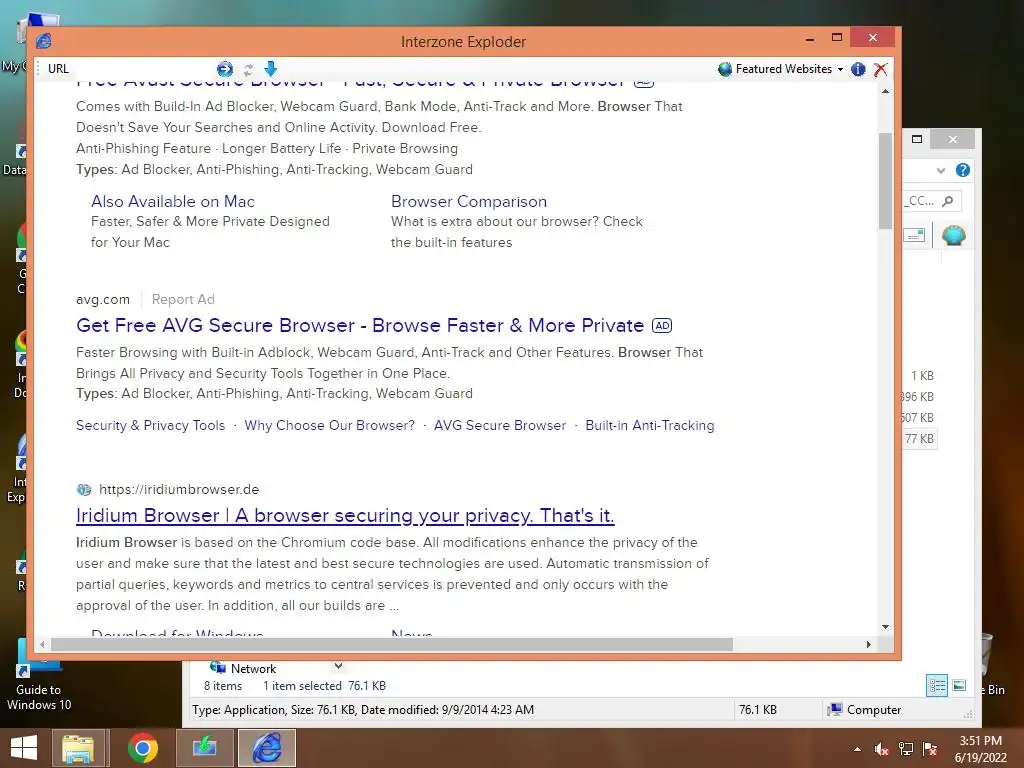Screen dimensions: 1024x768
Task: Open the Built-in Anti-Tracking sitelink
Action: 650,425
